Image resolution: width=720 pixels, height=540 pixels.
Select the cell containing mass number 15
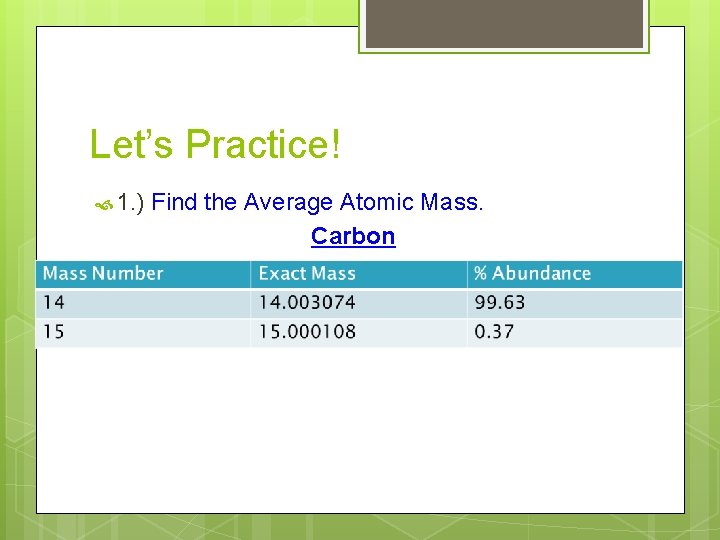(x=143, y=332)
